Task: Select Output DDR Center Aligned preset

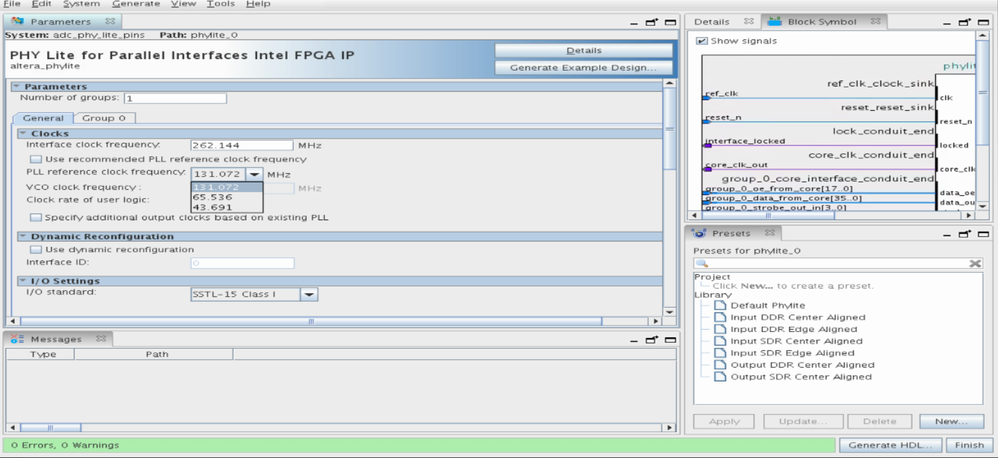Action: [x=802, y=365]
